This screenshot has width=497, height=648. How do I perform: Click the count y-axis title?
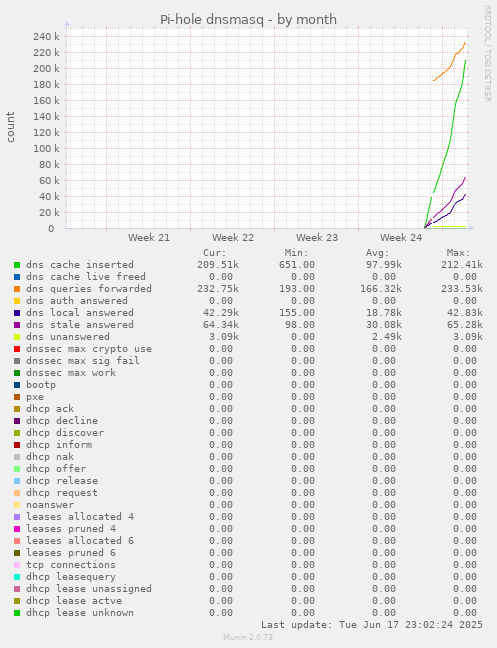point(10,127)
